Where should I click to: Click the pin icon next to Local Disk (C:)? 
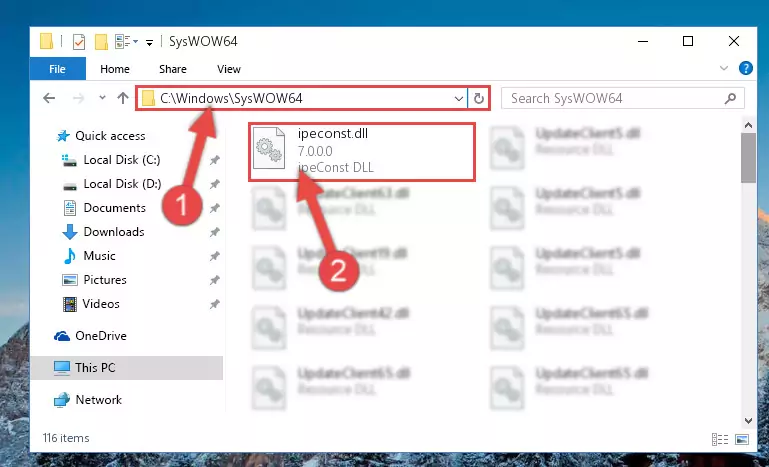(x=214, y=160)
